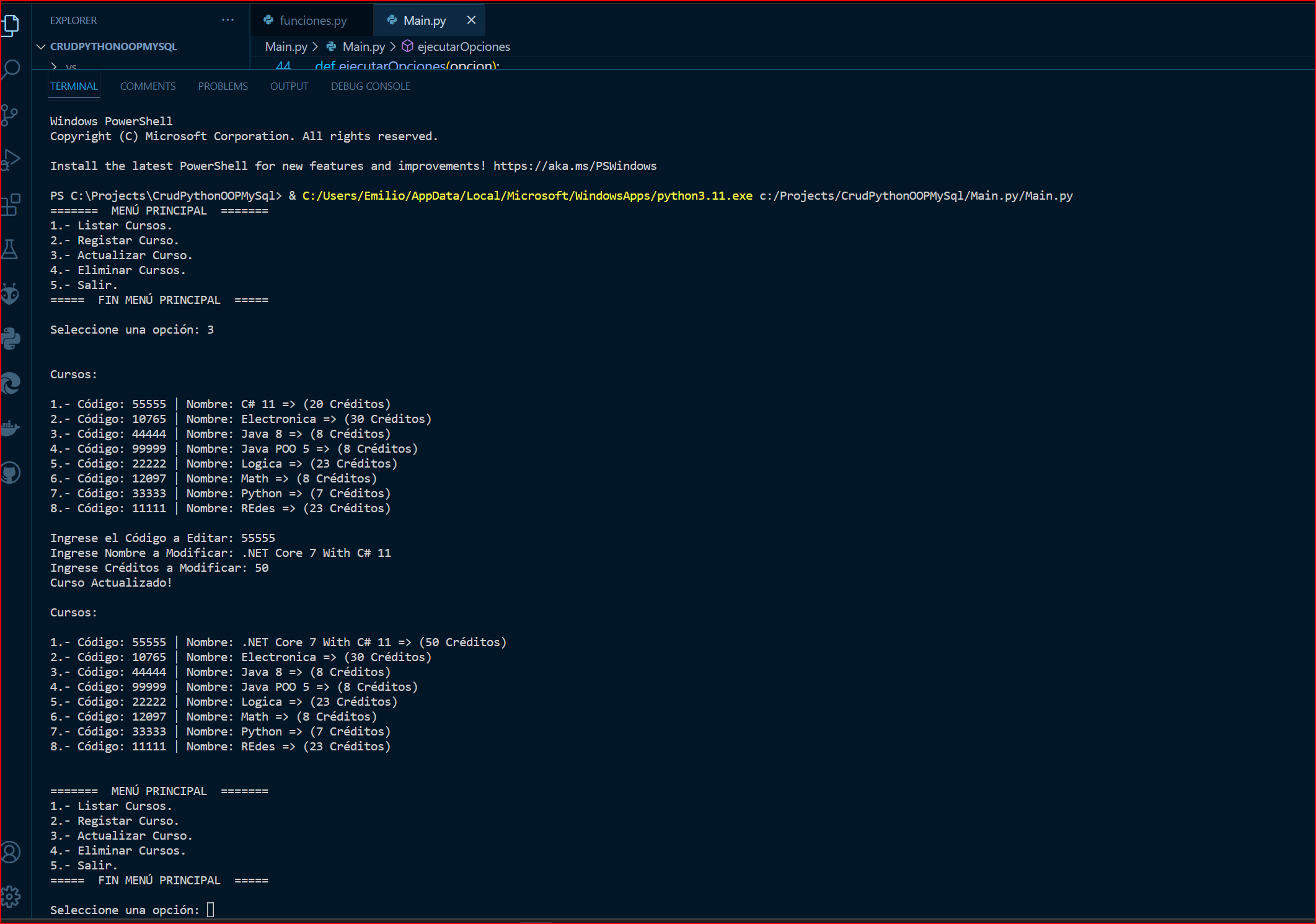
Task: Open the Explorer view icon
Action: (11, 25)
